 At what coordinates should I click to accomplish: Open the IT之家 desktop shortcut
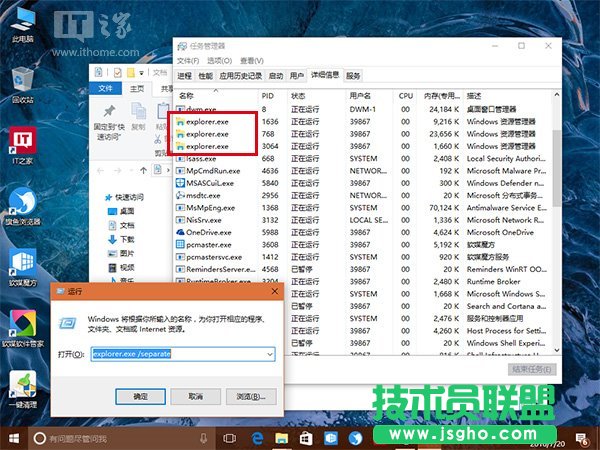23,146
